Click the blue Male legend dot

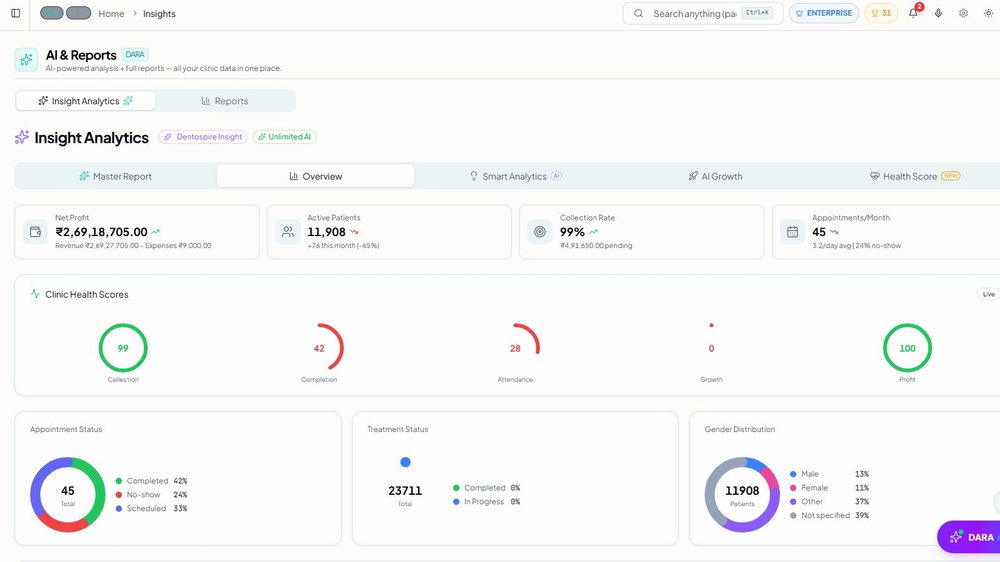(x=793, y=474)
